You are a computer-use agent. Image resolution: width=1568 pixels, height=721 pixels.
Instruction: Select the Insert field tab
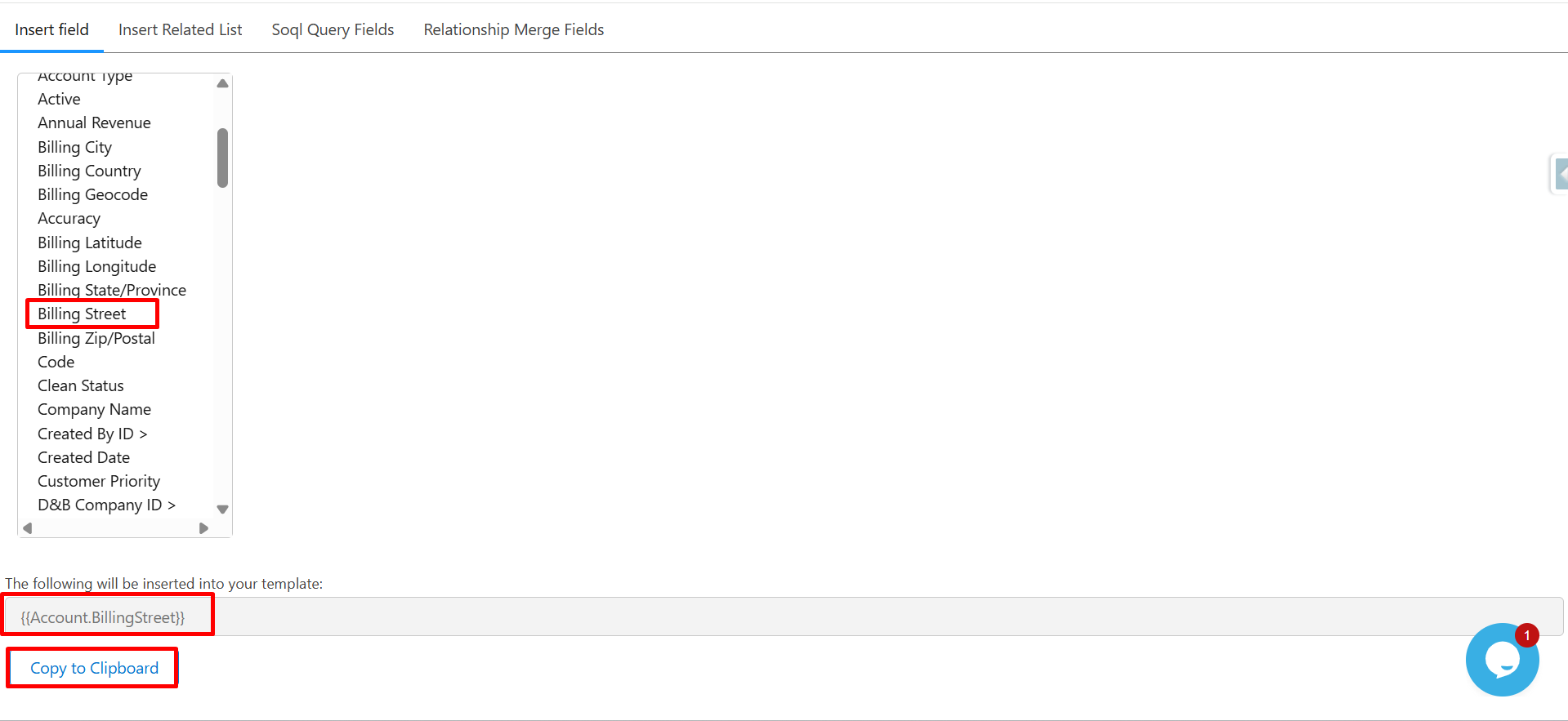tap(51, 29)
